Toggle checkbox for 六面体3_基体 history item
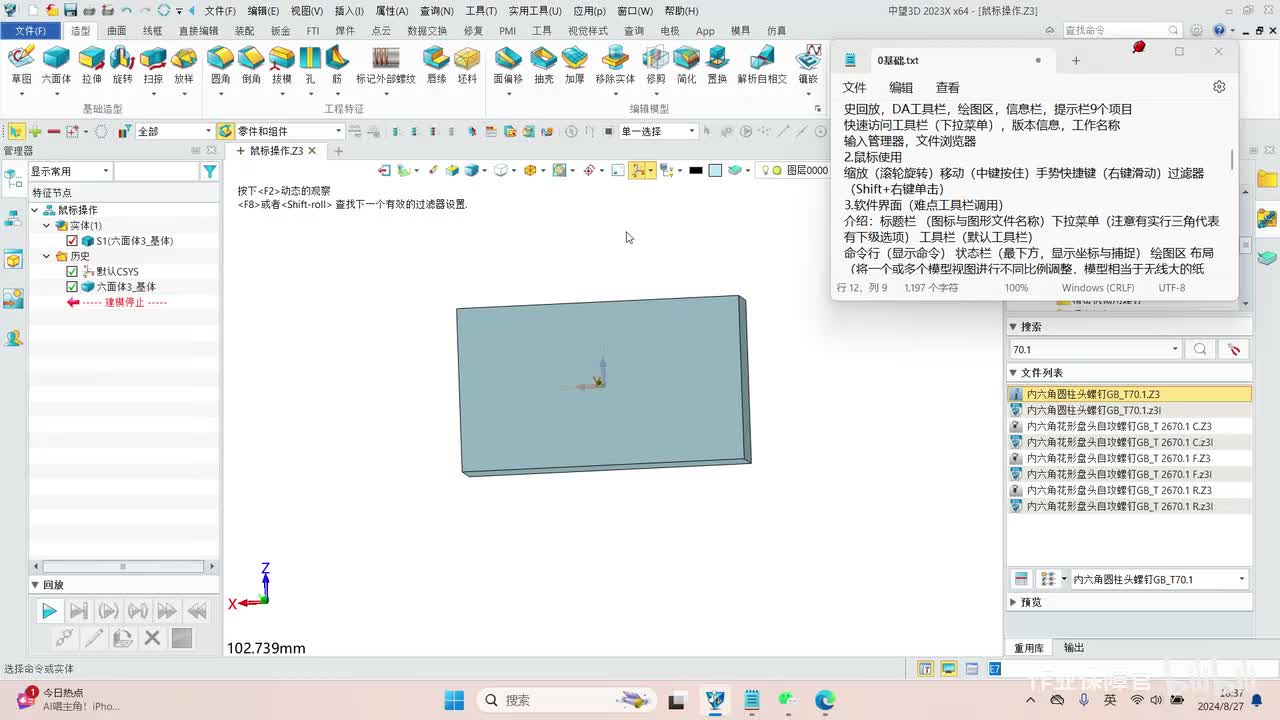The height and width of the screenshot is (720, 1280). pos(72,287)
